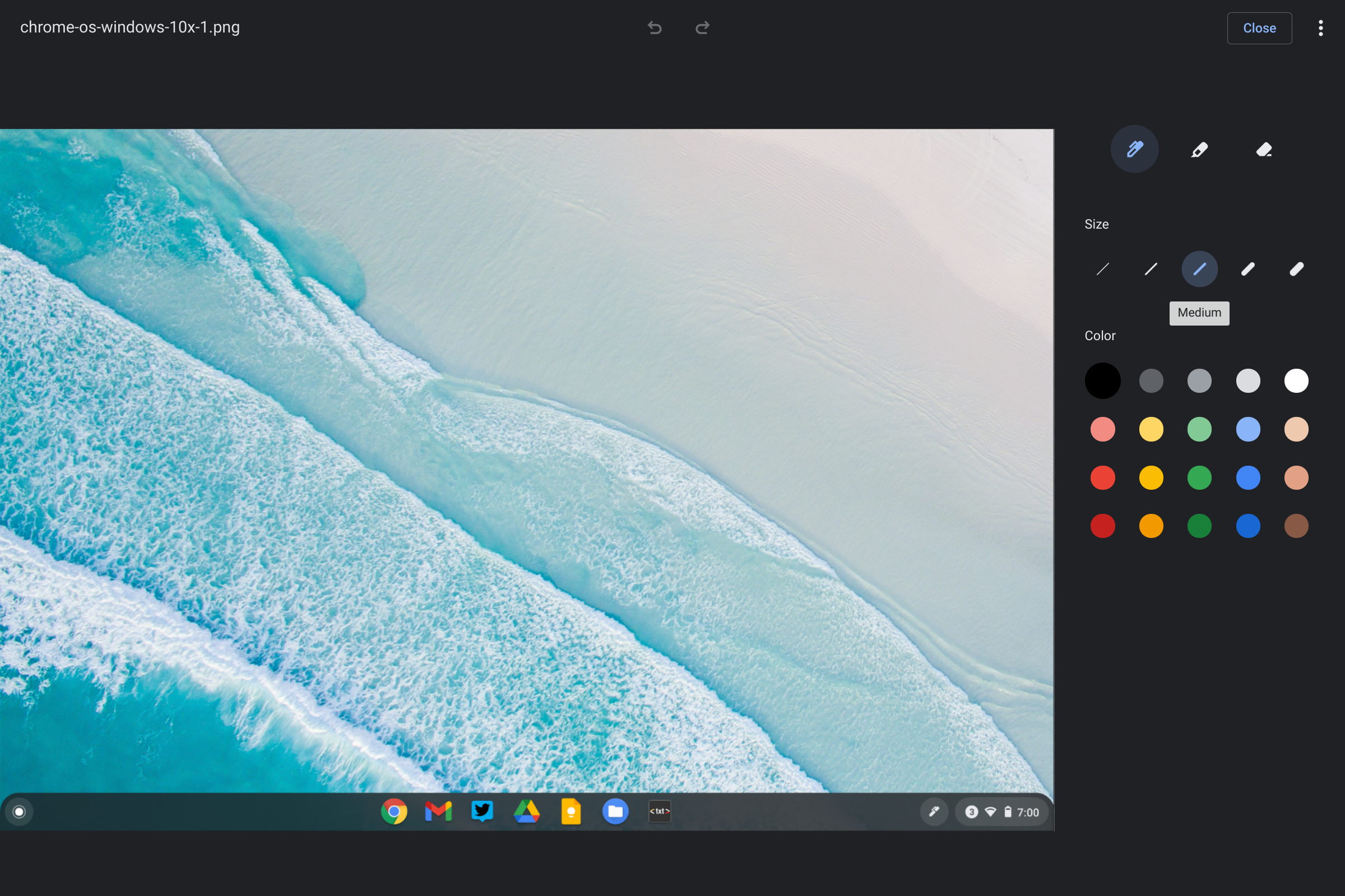Select the thickest stroke size

[1296, 268]
